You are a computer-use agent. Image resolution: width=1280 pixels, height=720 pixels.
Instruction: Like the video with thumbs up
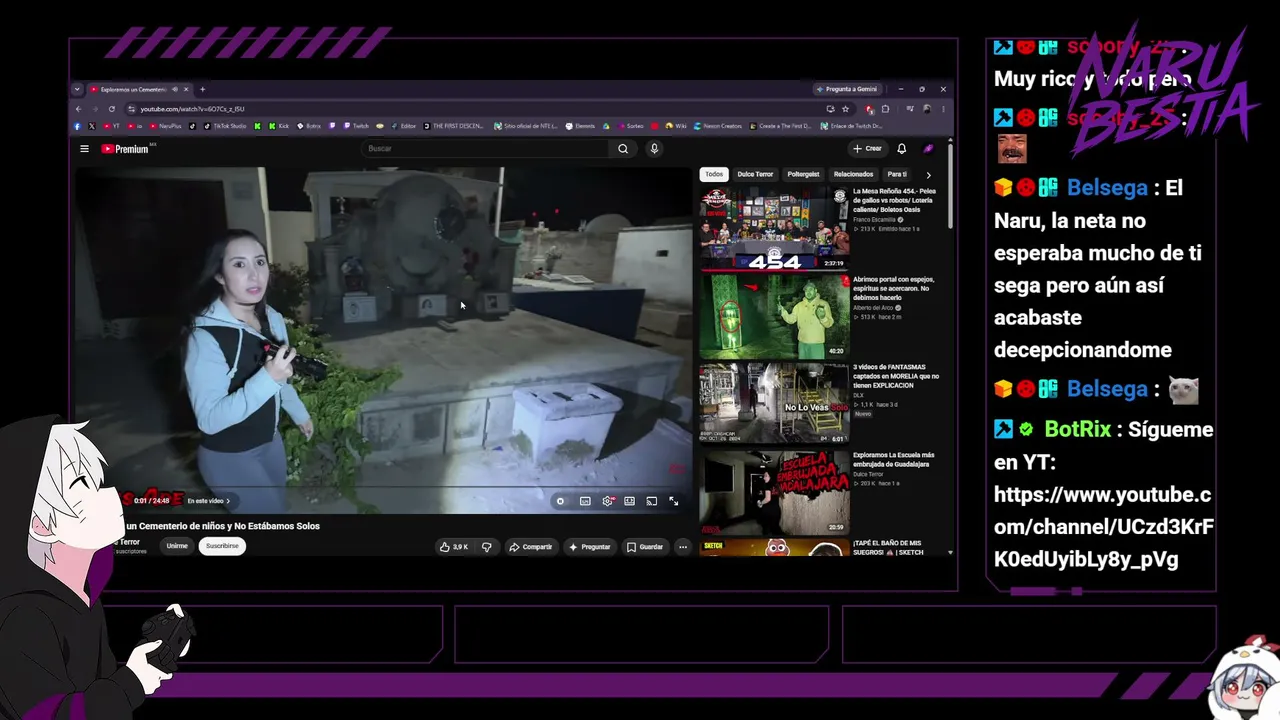click(x=454, y=547)
